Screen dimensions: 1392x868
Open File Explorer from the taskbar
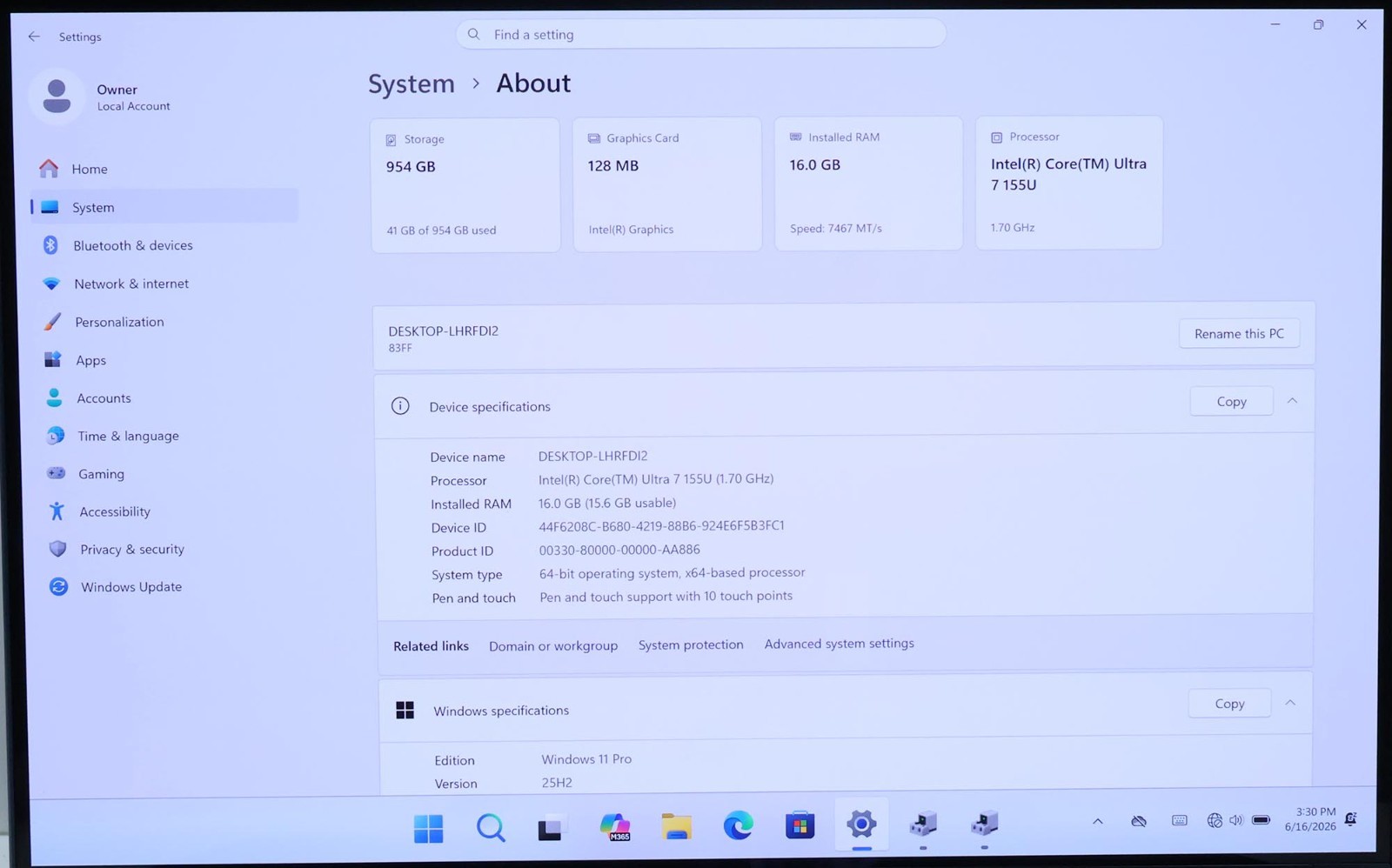pyautogui.click(x=676, y=826)
